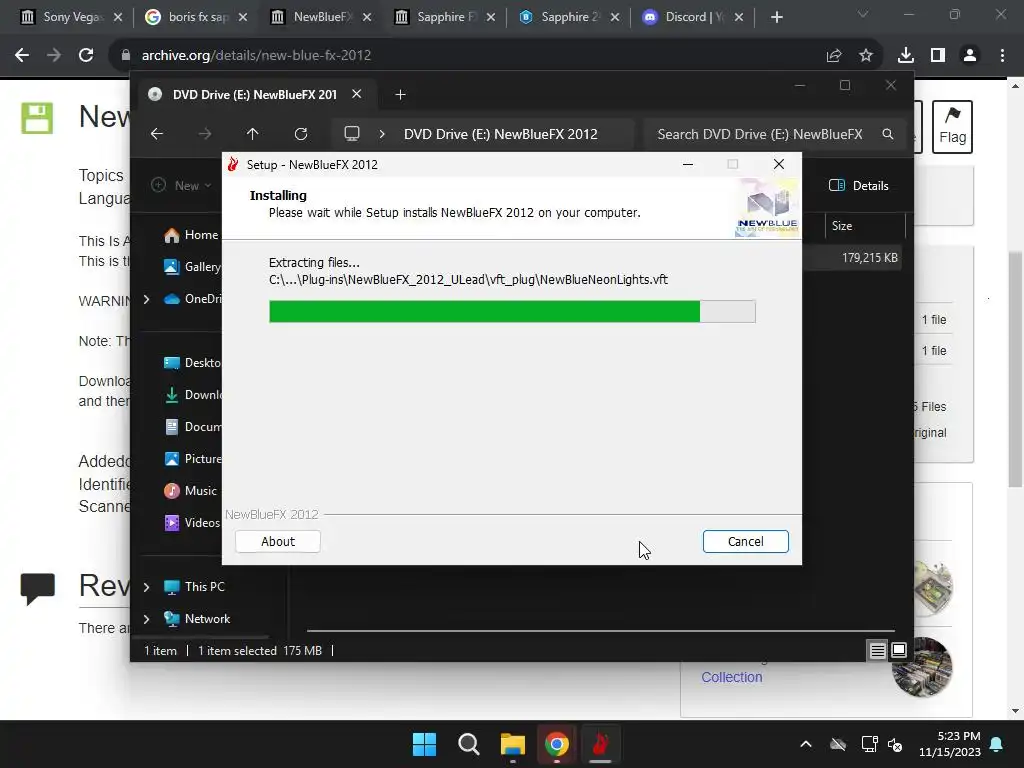
Task: Expand breadcrumb chevron before DVD Drive
Action: pyautogui.click(x=382, y=134)
